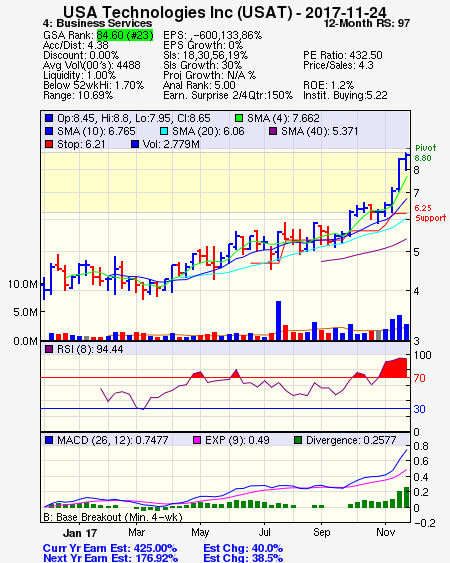Click the '4: Business Services' label

[x=97, y=23]
